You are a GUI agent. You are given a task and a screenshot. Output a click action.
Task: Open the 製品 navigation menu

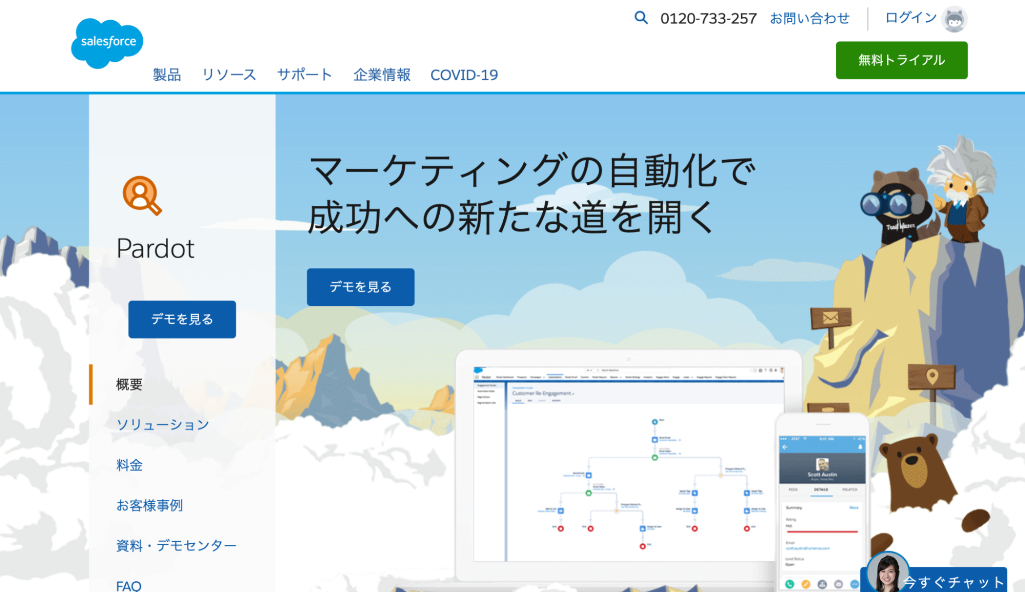click(x=167, y=75)
